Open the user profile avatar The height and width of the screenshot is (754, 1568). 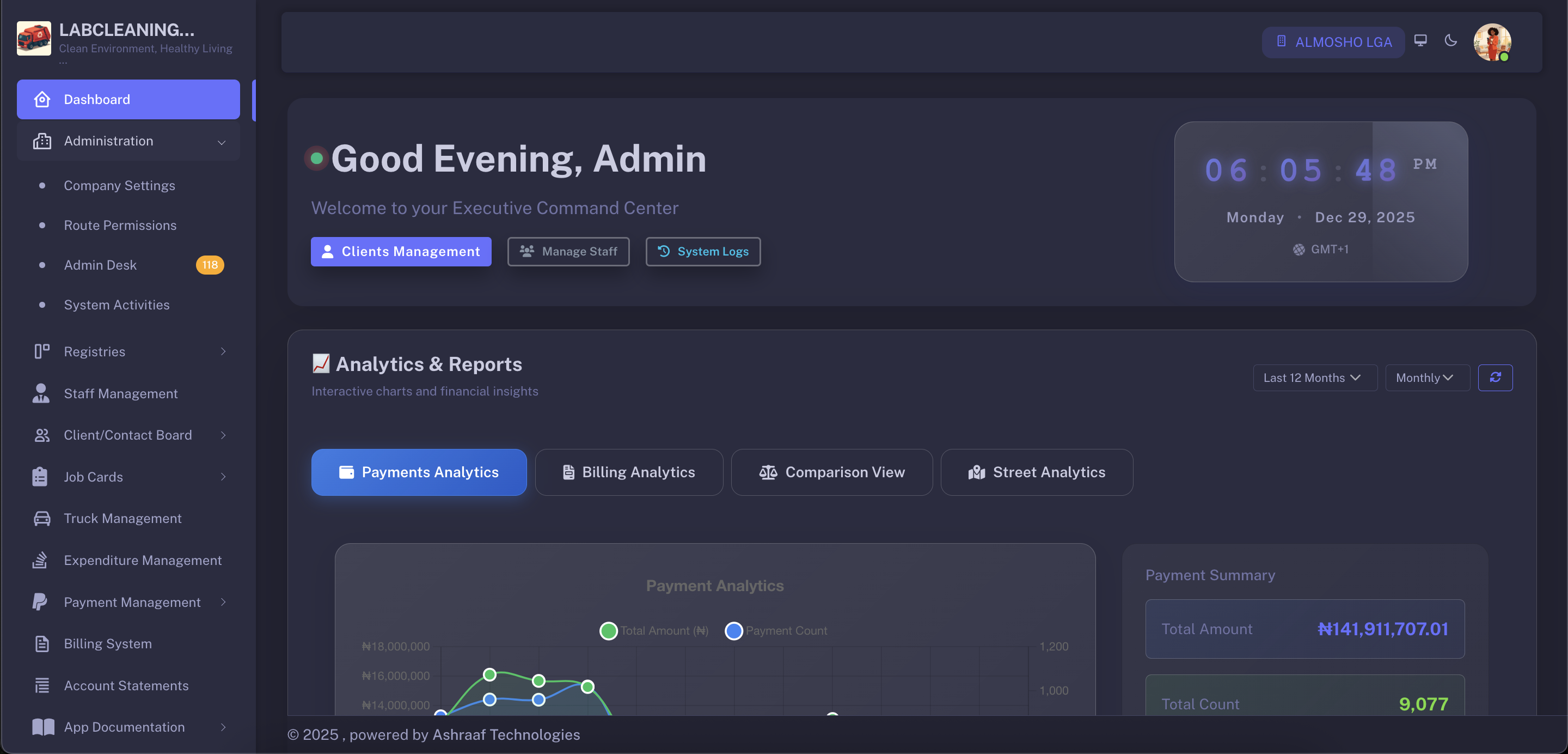pos(1491,42)
